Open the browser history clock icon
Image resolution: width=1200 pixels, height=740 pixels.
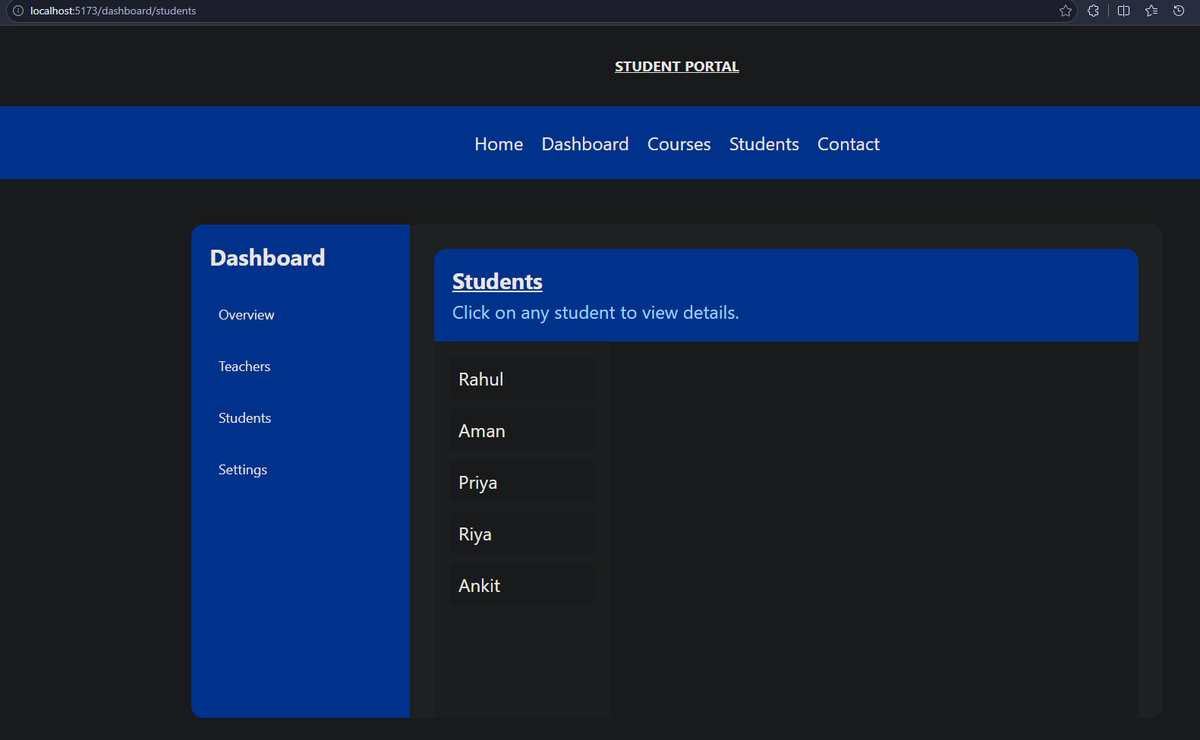(1178, 11)
